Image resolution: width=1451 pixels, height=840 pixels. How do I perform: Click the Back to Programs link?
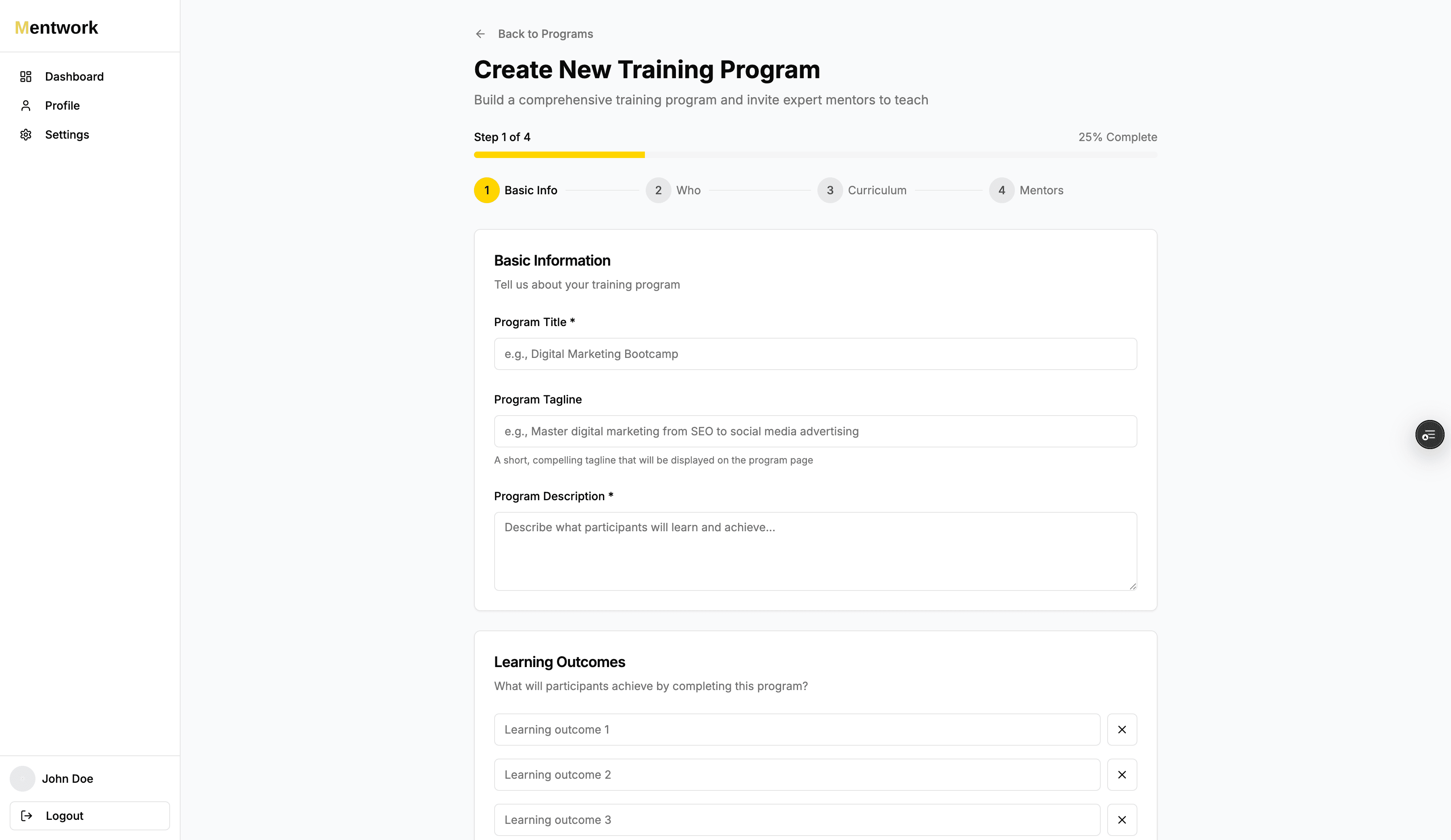point(545,33)
